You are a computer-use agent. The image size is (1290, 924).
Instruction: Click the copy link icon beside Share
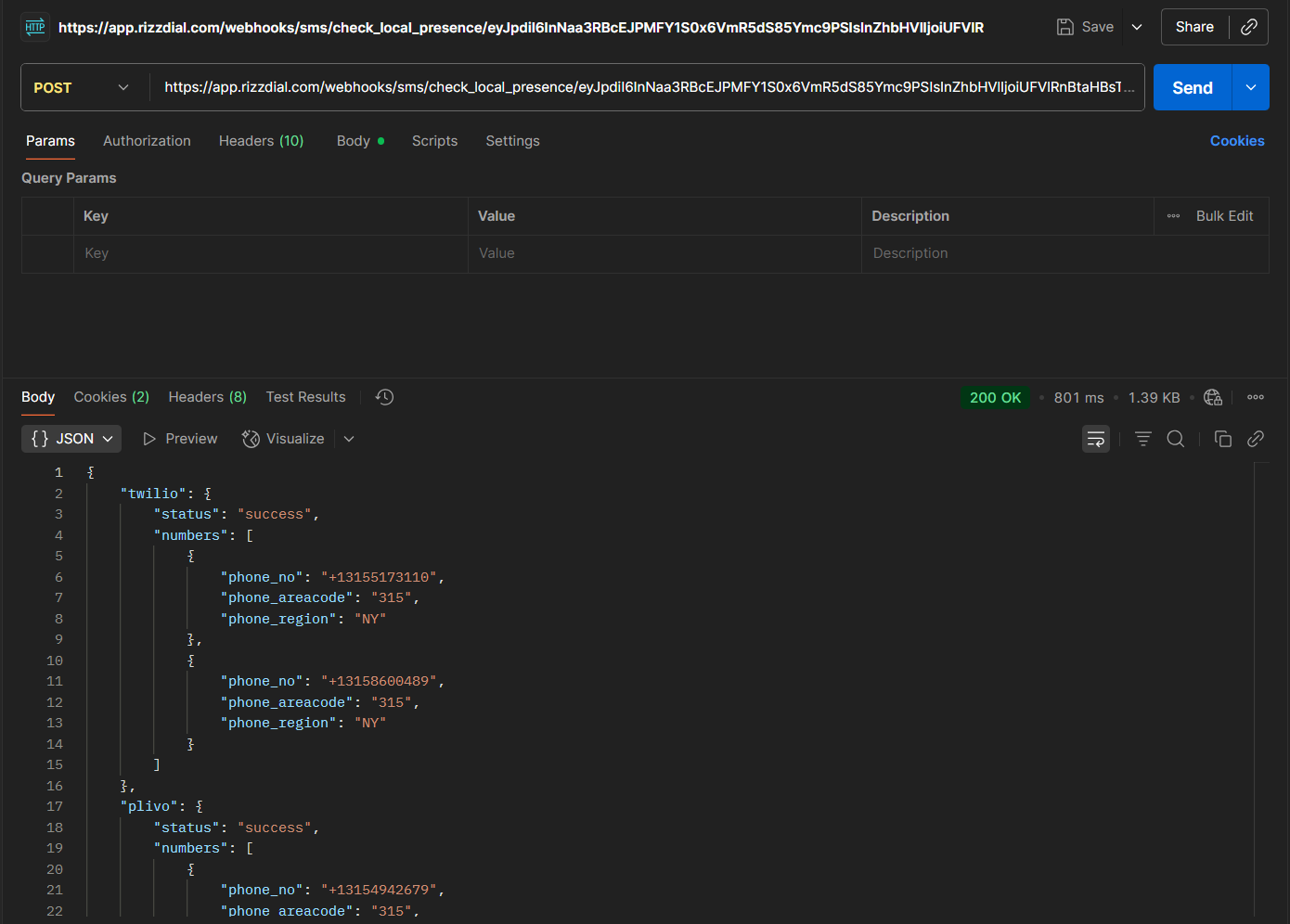click(x=1249, y=27)
